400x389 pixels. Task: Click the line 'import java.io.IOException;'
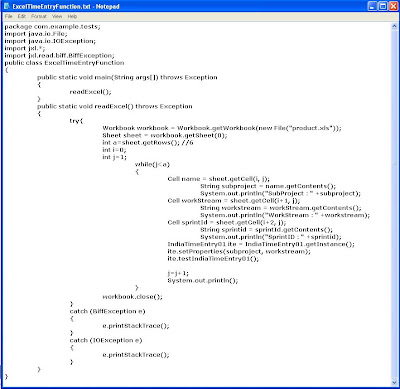[50, 41]
